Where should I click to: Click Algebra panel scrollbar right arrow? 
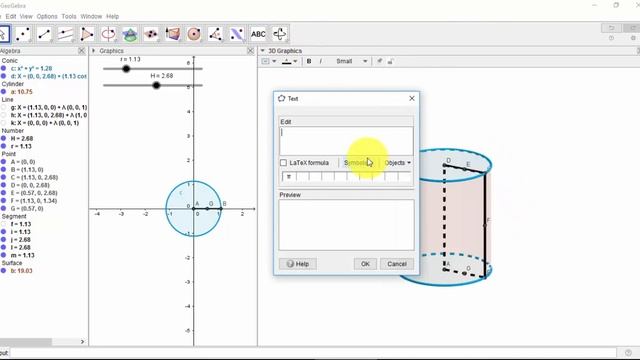(x=82, y=342)
